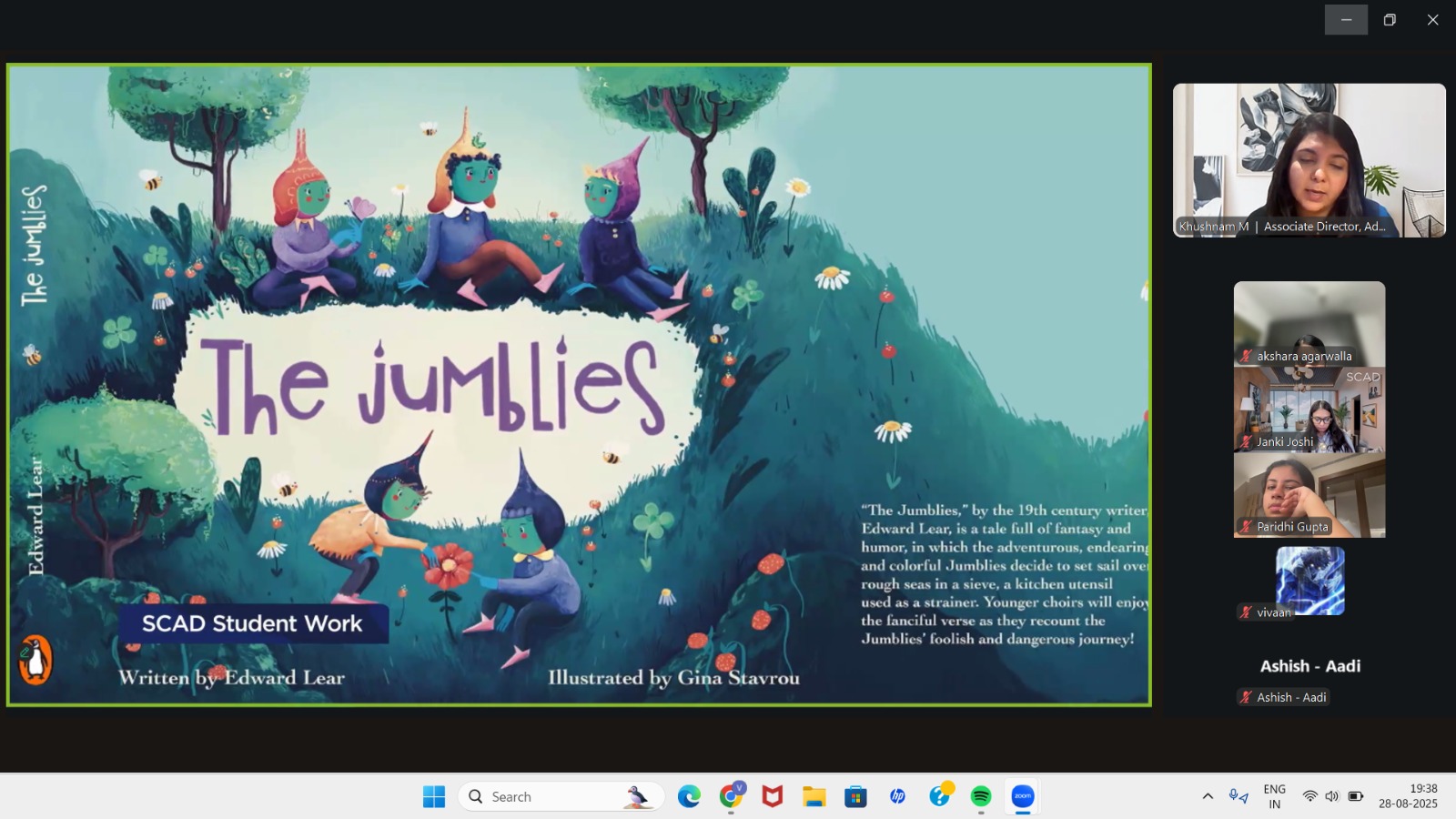Select Janki Joshi's video thumbnail
Viewport: 1456px width, 819px height.
[x=1309, y=409]
